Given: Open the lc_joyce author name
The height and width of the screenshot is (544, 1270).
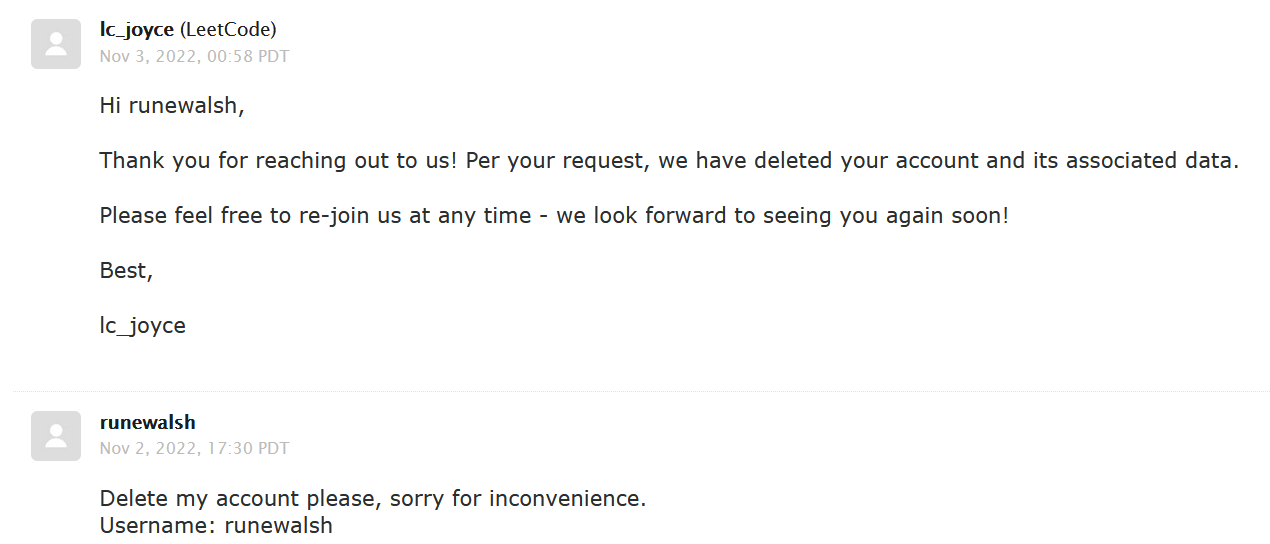Looking at the screenshot, I should tap(137, 30).
